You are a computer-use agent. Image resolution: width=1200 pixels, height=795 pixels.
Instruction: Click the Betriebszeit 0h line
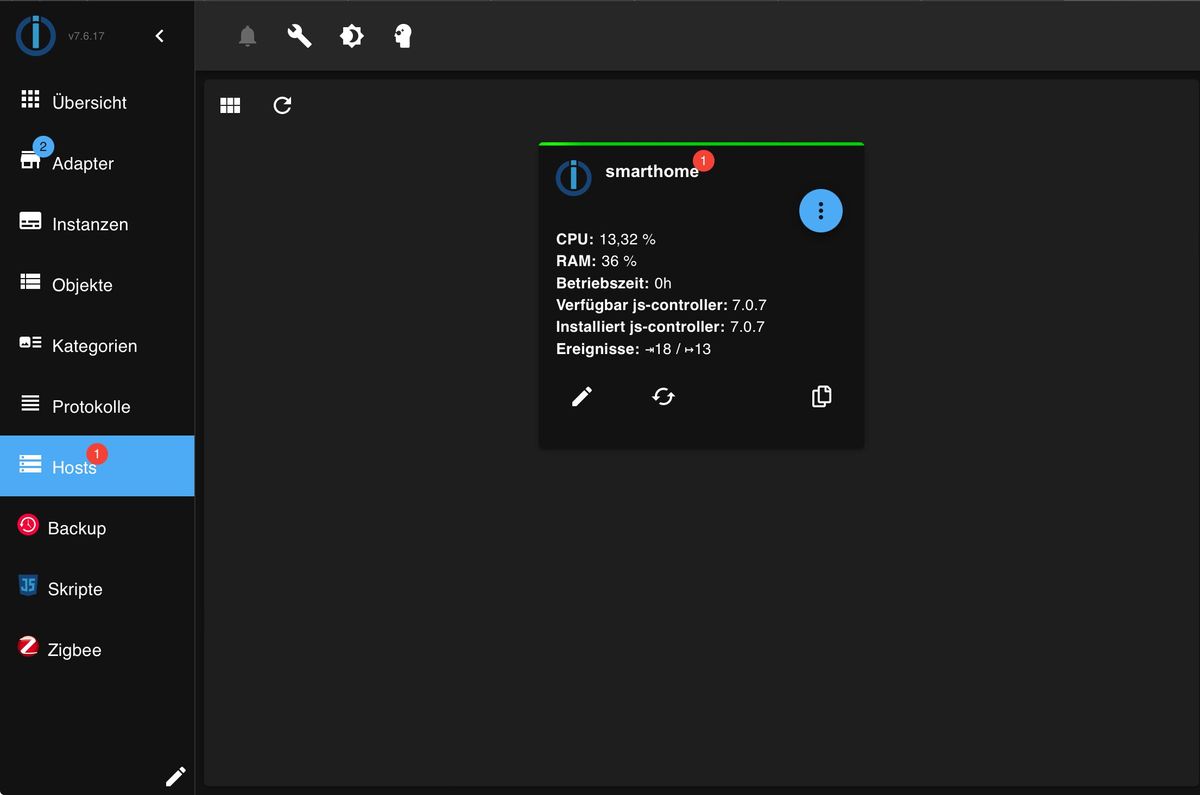pyautogui.click(x=614, y=283)
